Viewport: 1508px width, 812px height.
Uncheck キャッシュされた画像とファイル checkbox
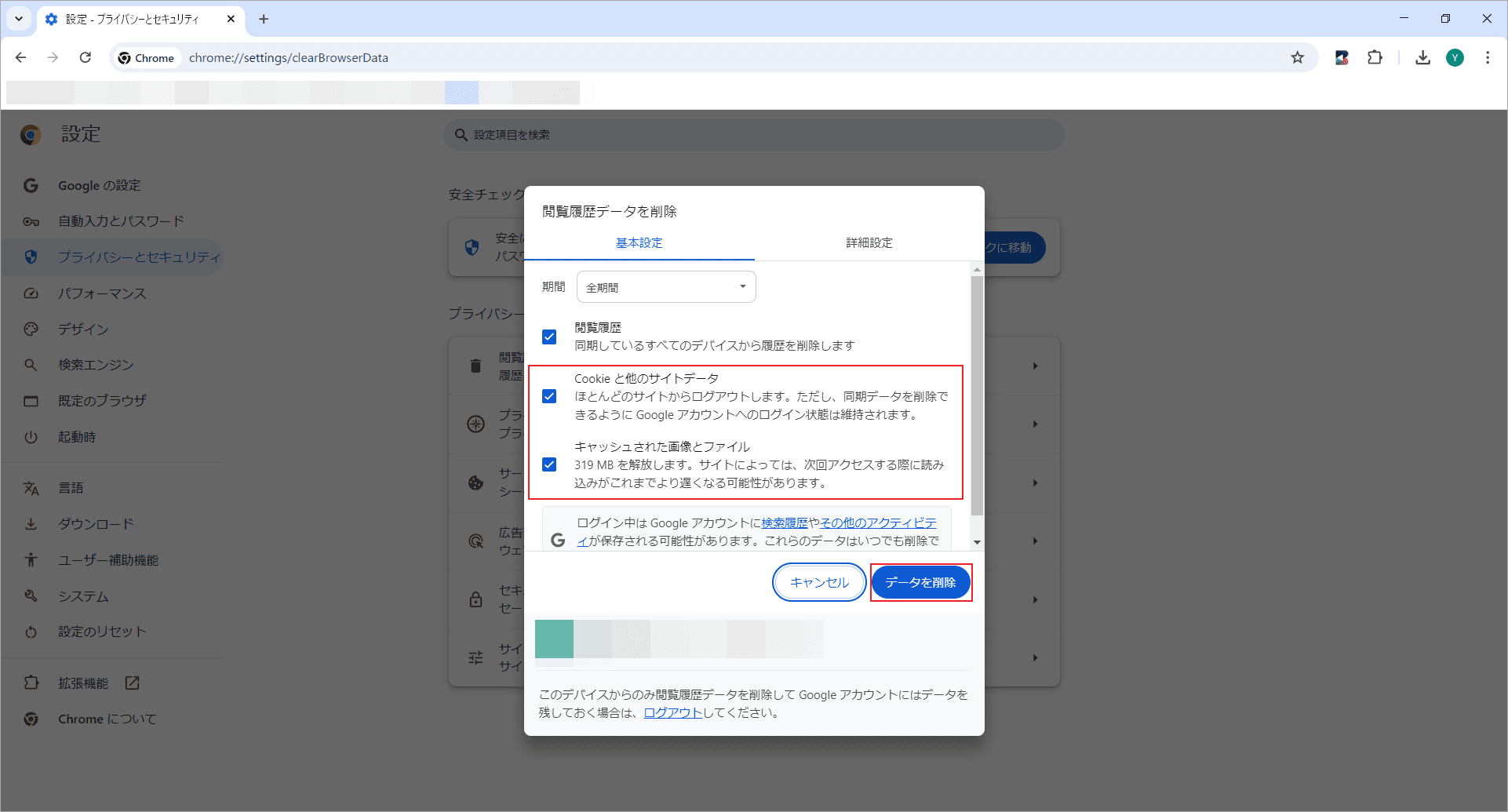[549, 464]
